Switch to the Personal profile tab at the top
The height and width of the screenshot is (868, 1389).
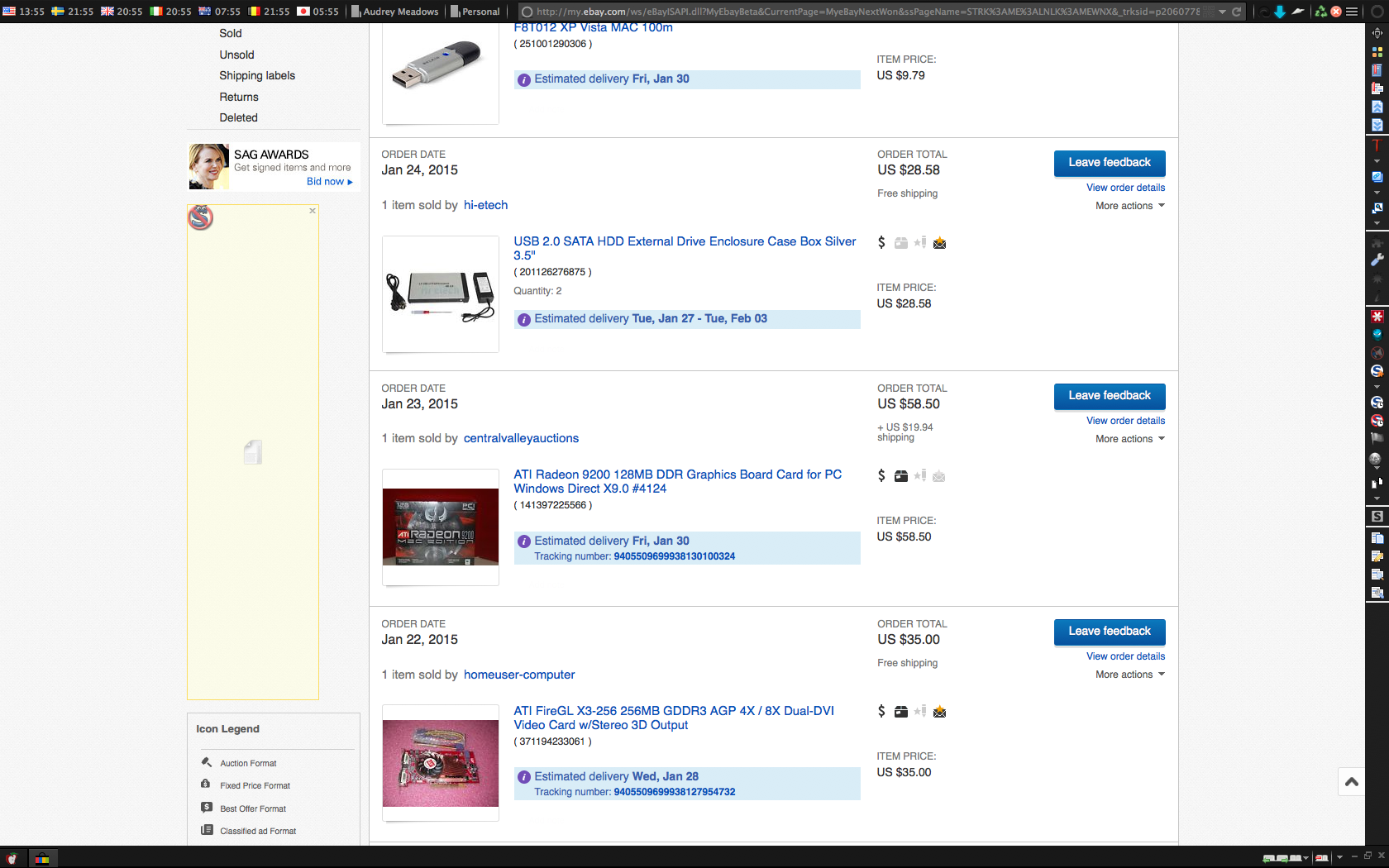point(475,12)
